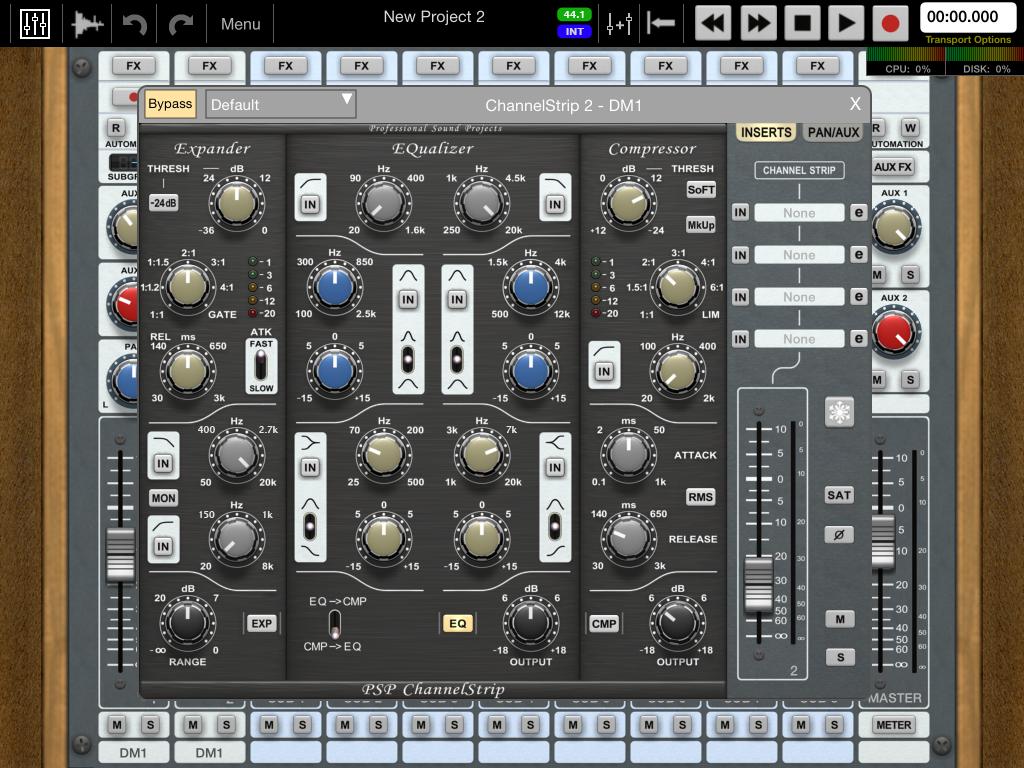The height and width of the screenshot is (768, 1024).
Task: Toggle the low shelf band IN button
Action: 310,468
